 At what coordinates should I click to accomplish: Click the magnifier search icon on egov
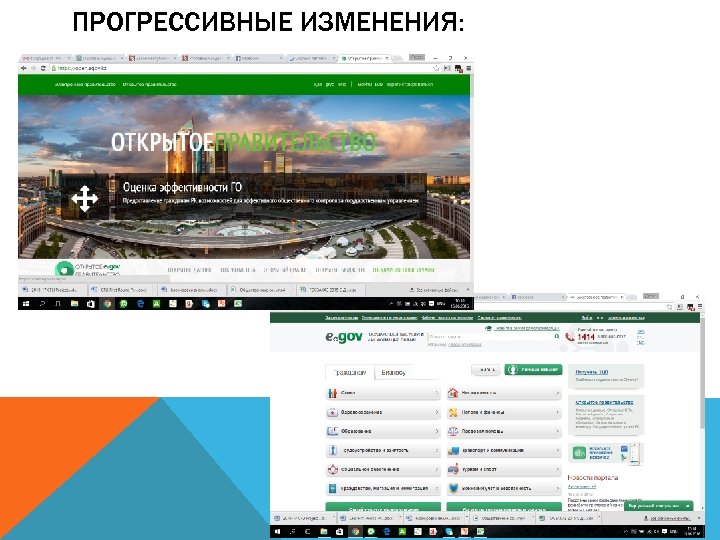(557, 337)
